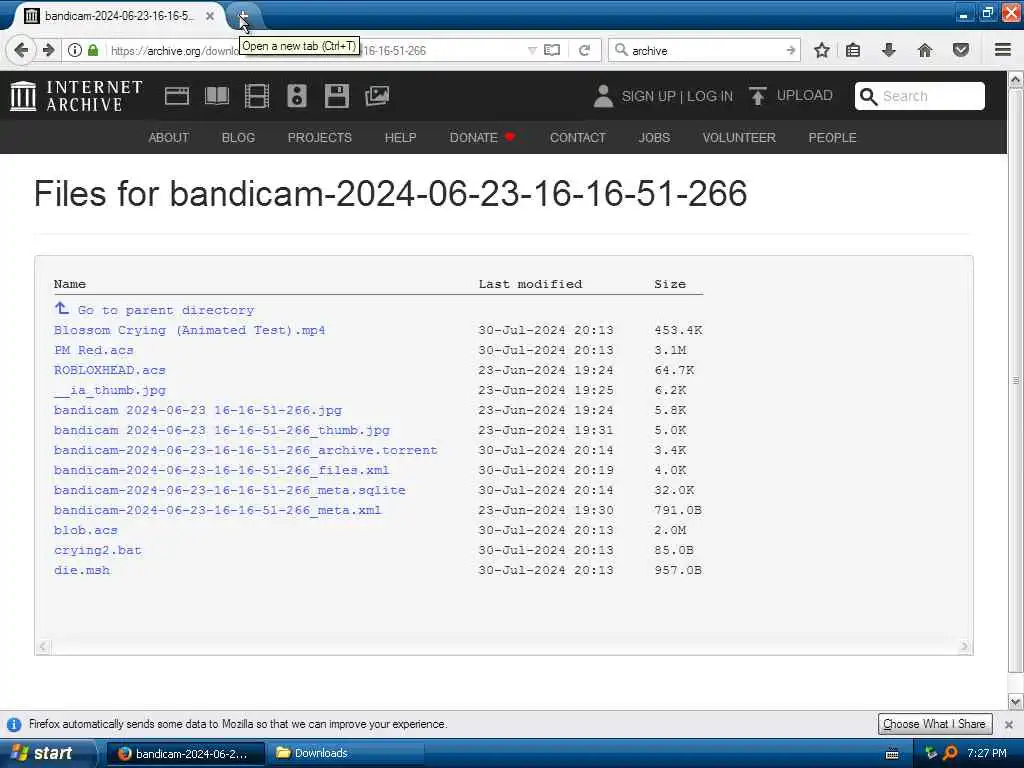This screenshot has width=1024, height=768.
Task: Click the SIGN UP | LOG IN link
Action: (677, 96)
